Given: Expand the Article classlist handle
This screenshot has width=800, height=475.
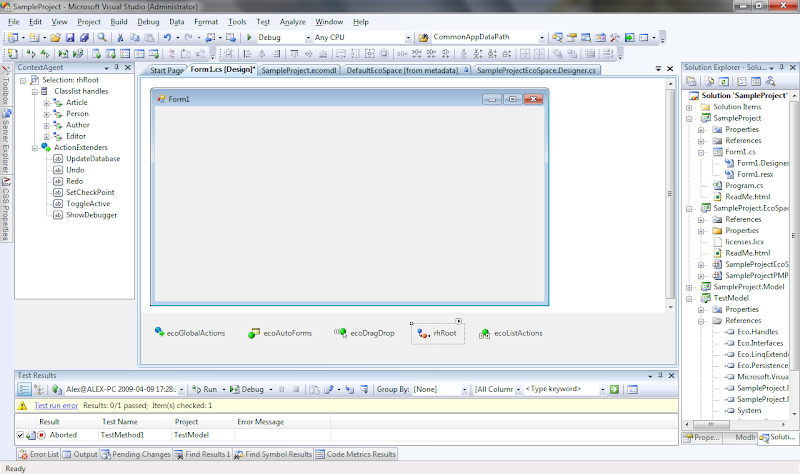Looking at the screenshot, I should [46, 103].
